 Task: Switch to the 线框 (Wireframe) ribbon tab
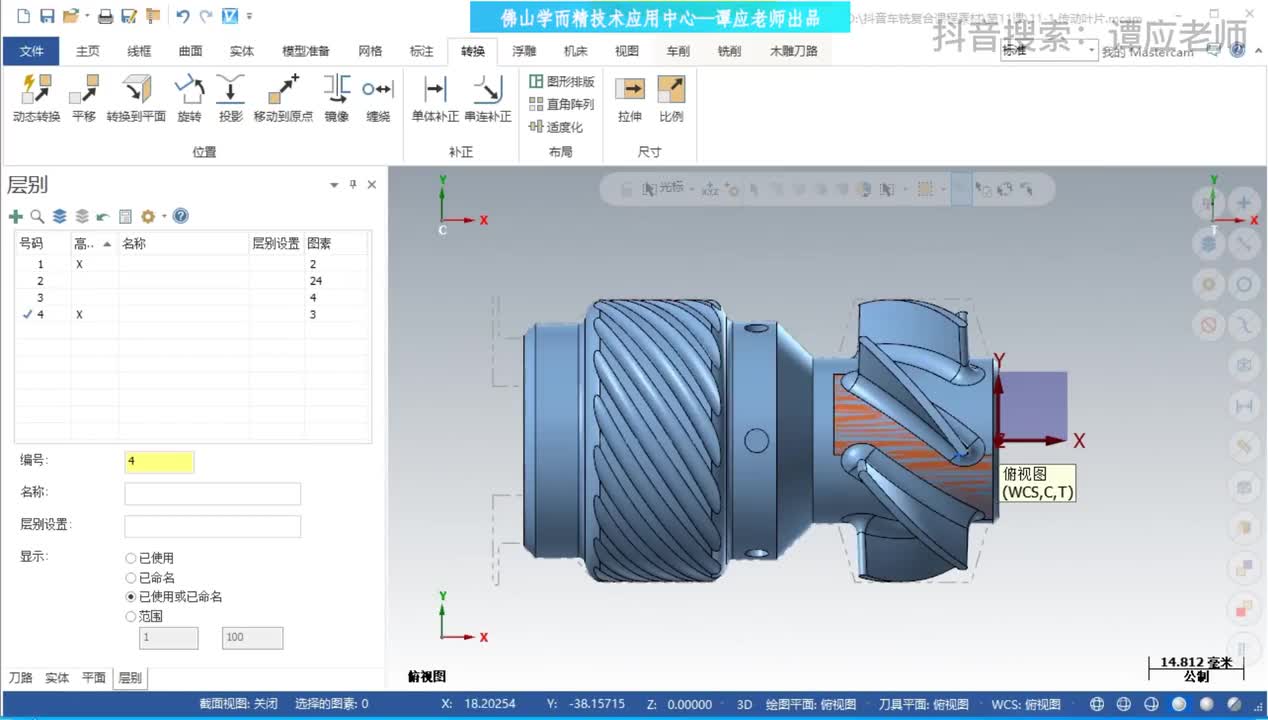click(x=140, y=51)
